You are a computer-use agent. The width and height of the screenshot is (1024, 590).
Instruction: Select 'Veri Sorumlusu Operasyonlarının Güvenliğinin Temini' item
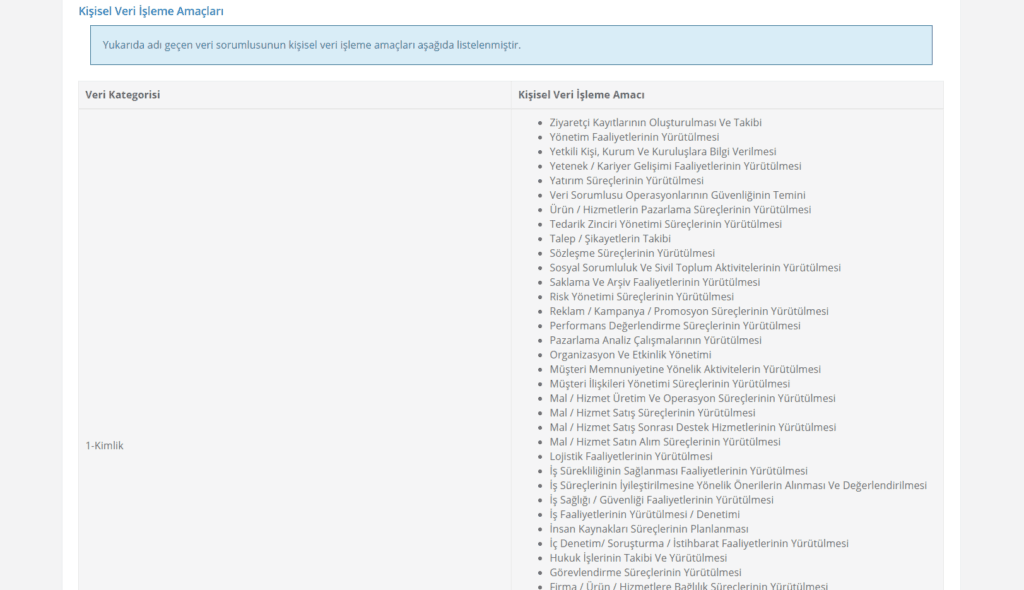[x=677, y=195]
